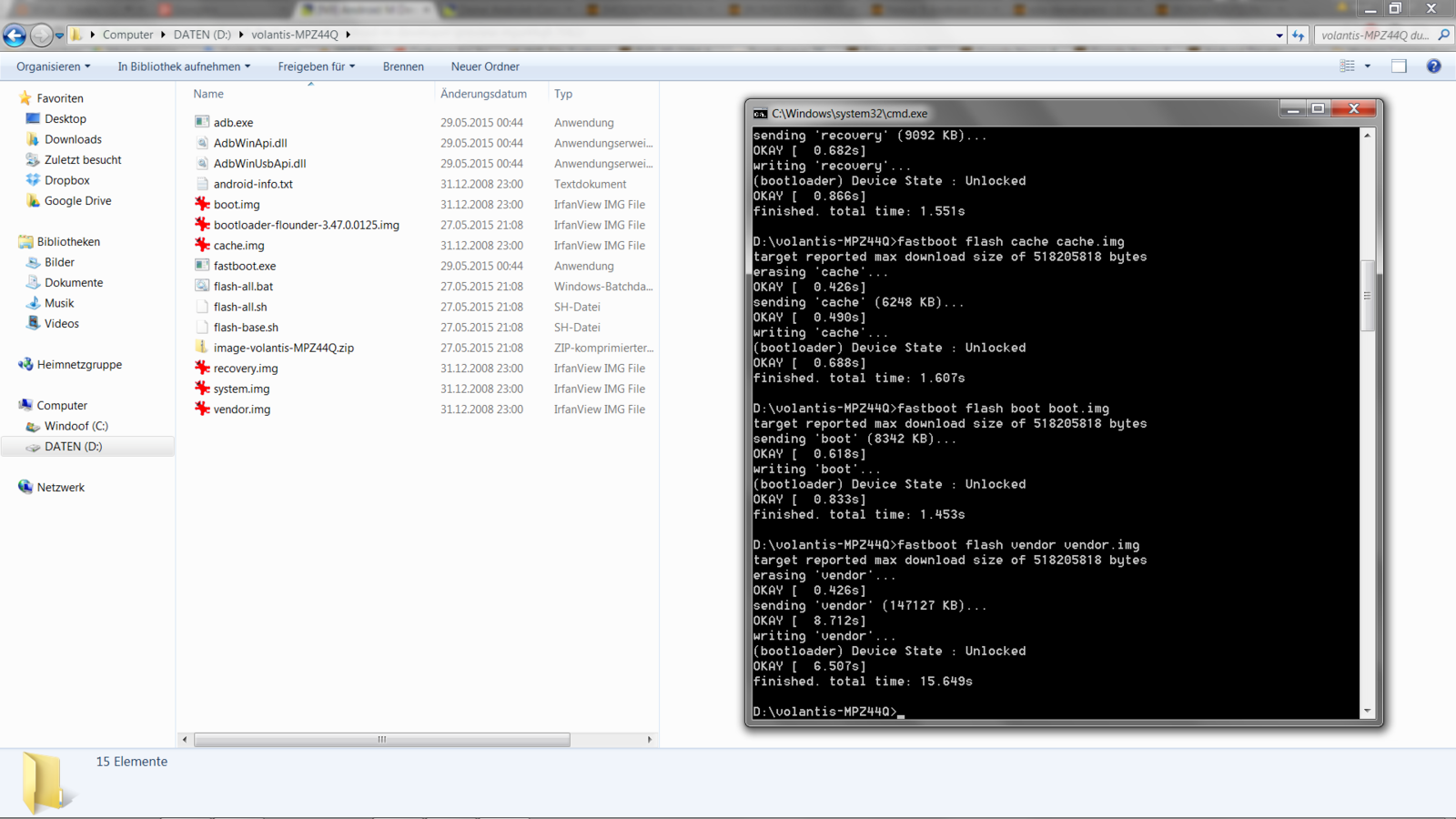The height and width of the screenshot is (819, 1456).
Task: Sort files by Änderungsdatum column
Action: pyautogui.click(x=483, y=94)
